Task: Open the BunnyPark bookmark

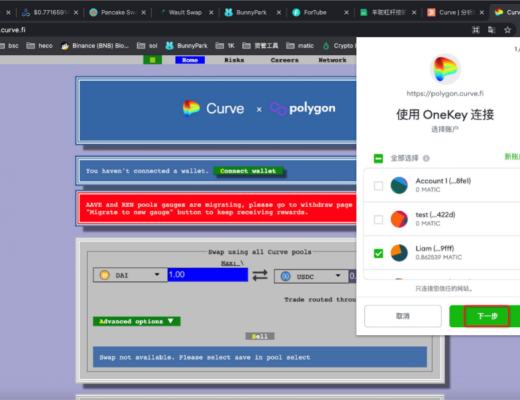Action: tap(187, 46)
